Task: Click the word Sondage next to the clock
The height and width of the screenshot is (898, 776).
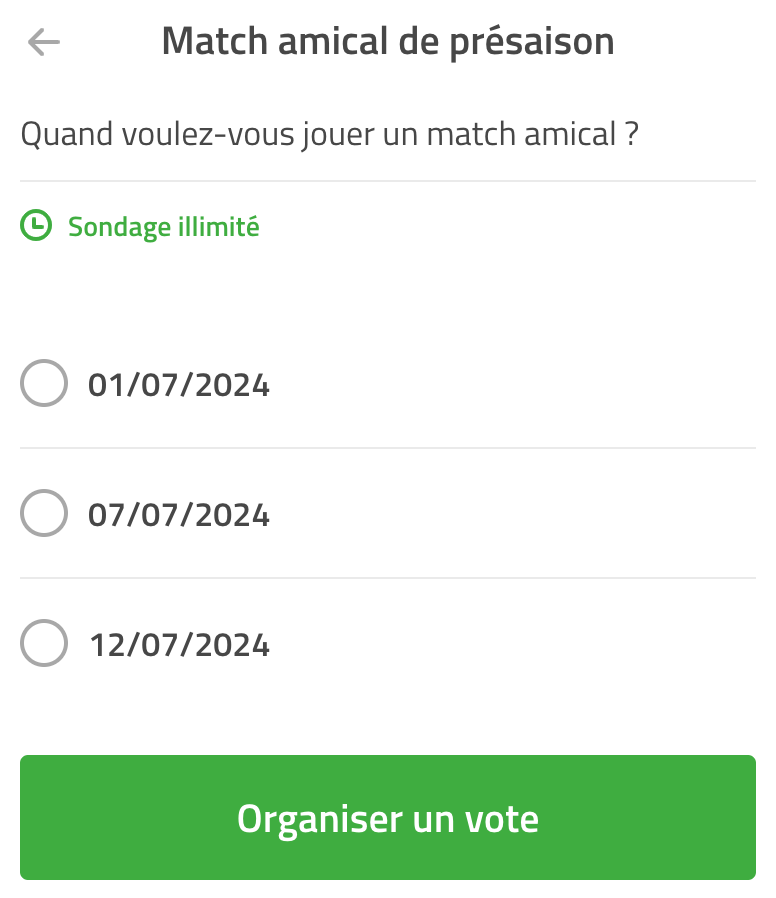Action: point(120,227)
